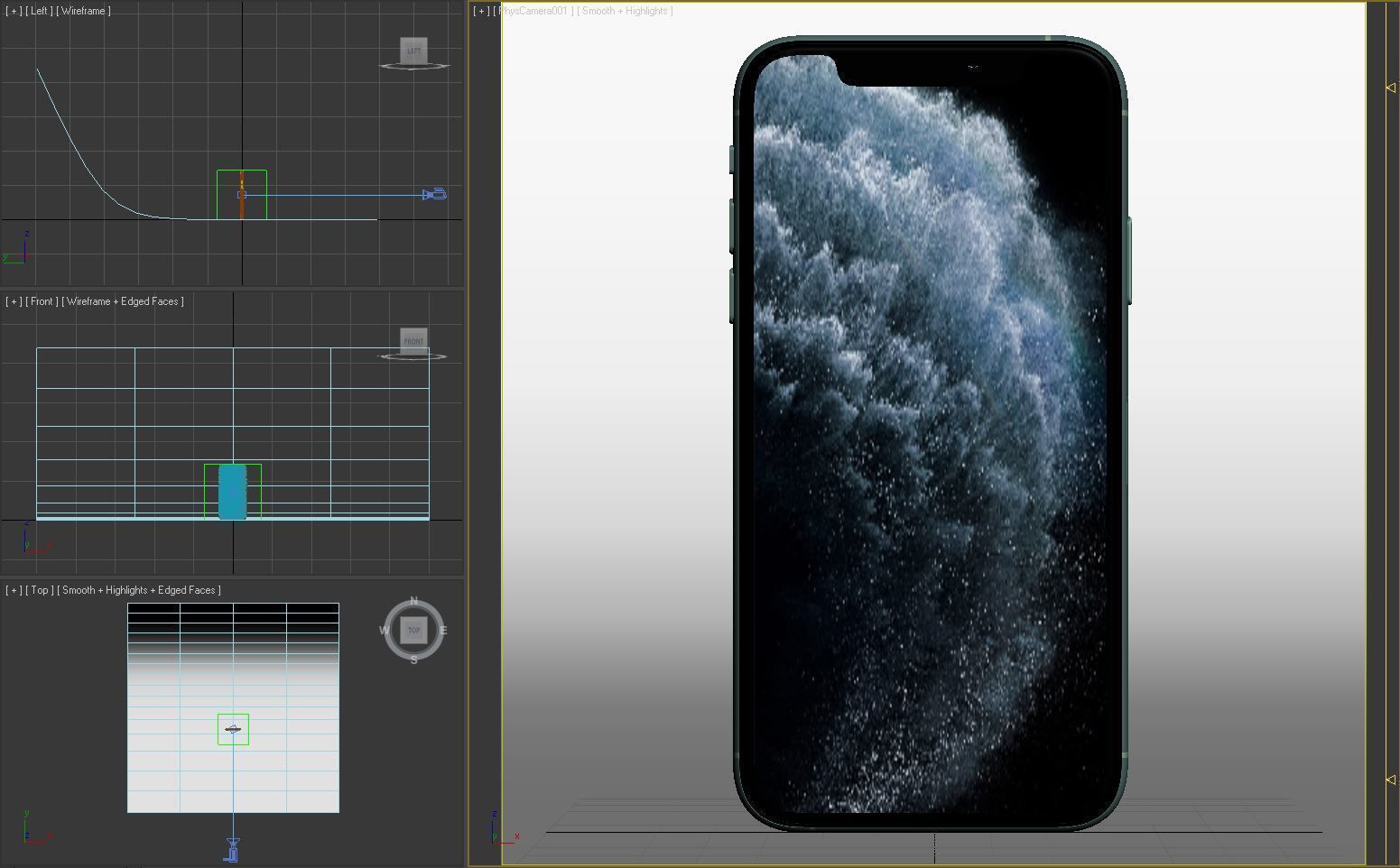Click the phone's lower volume button
The height and width of the screenshot is (868, 1400).
(732, 295)
